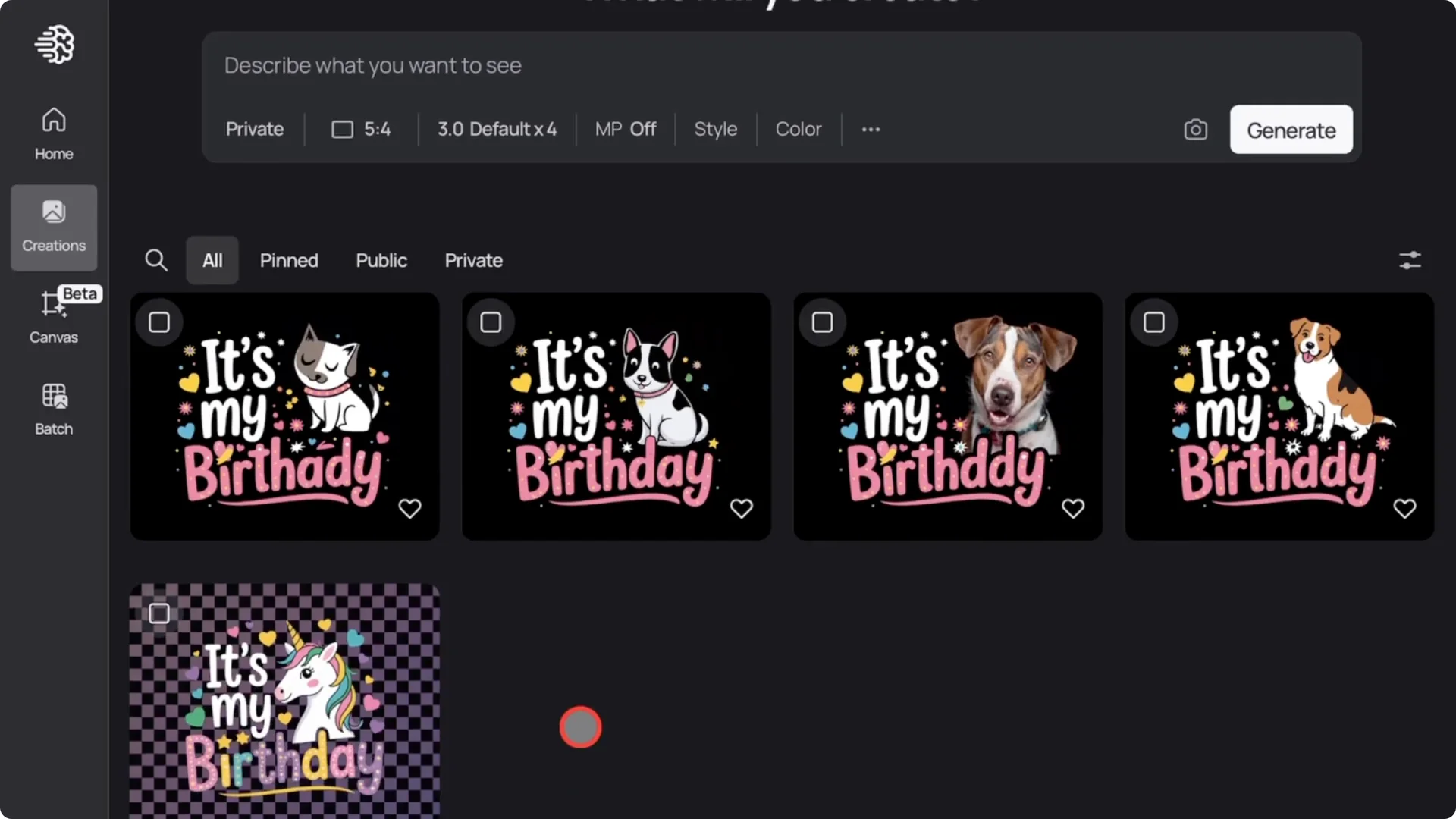This screenshot has width=1456, height=819.
Task: Open the Color options
Action: click(x=798, y=129)
